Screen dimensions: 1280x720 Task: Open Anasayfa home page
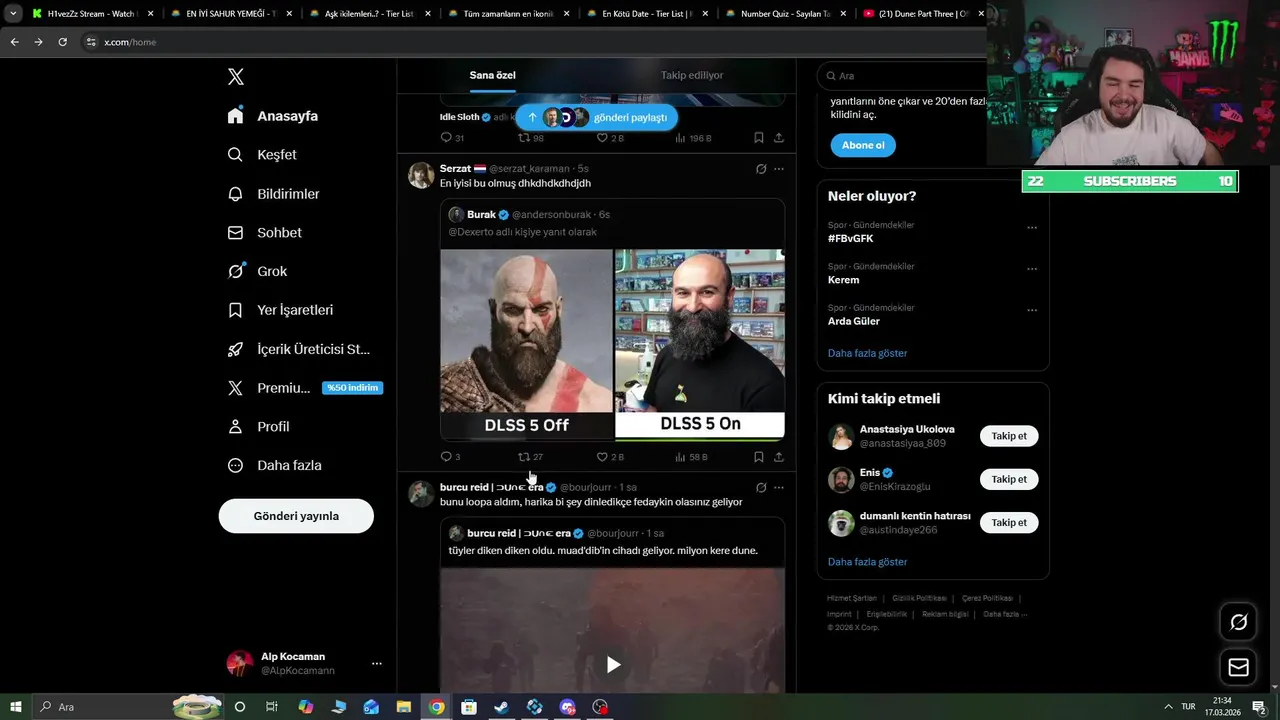(x=273, y=116)
